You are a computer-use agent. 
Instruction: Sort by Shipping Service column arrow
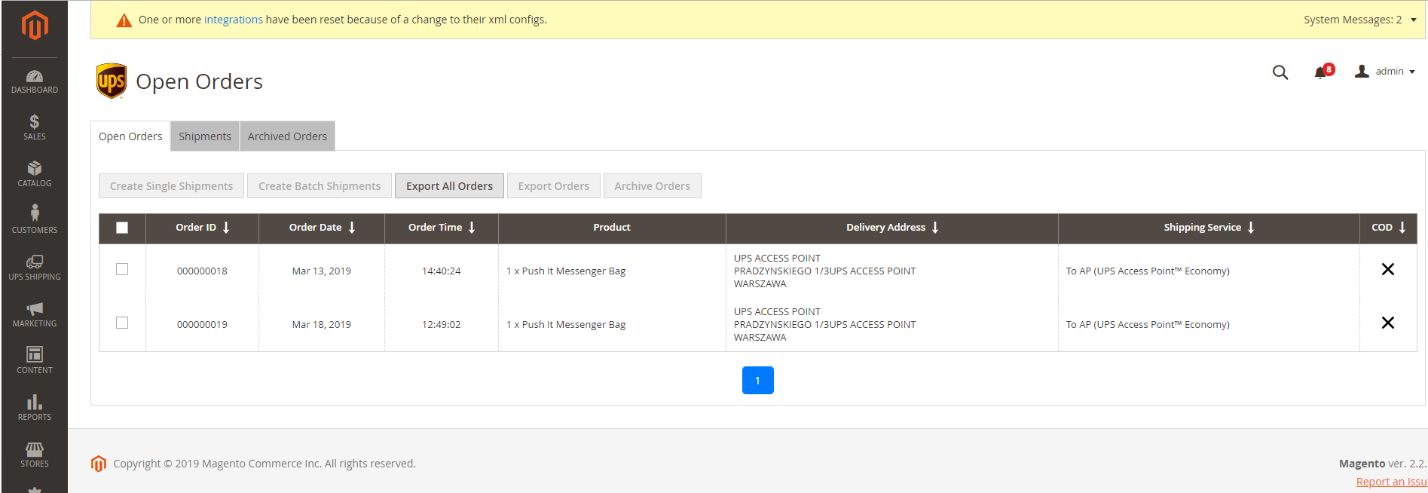(x=1250, y=228)
